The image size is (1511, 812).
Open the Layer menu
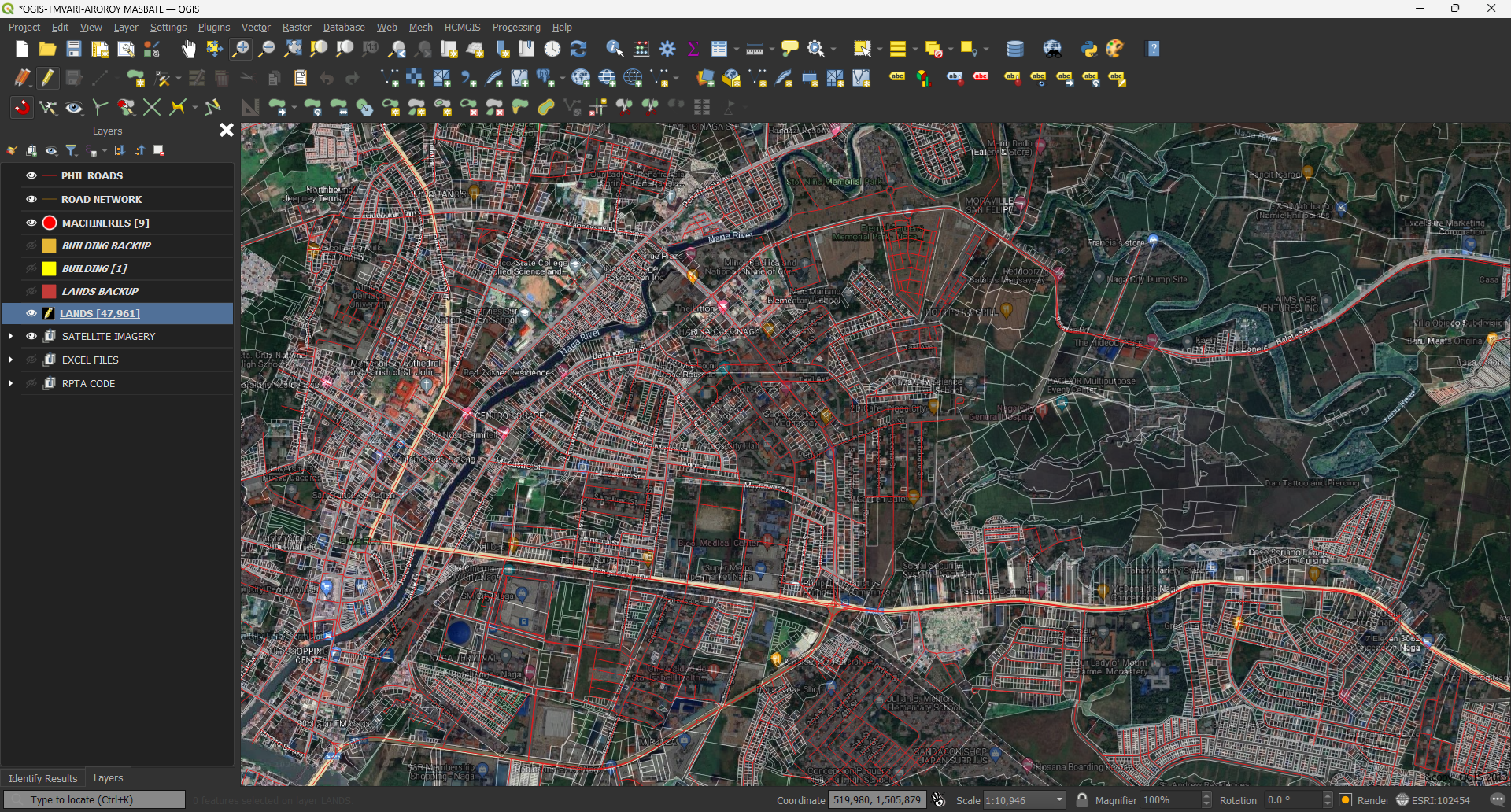tap(126, 27)
